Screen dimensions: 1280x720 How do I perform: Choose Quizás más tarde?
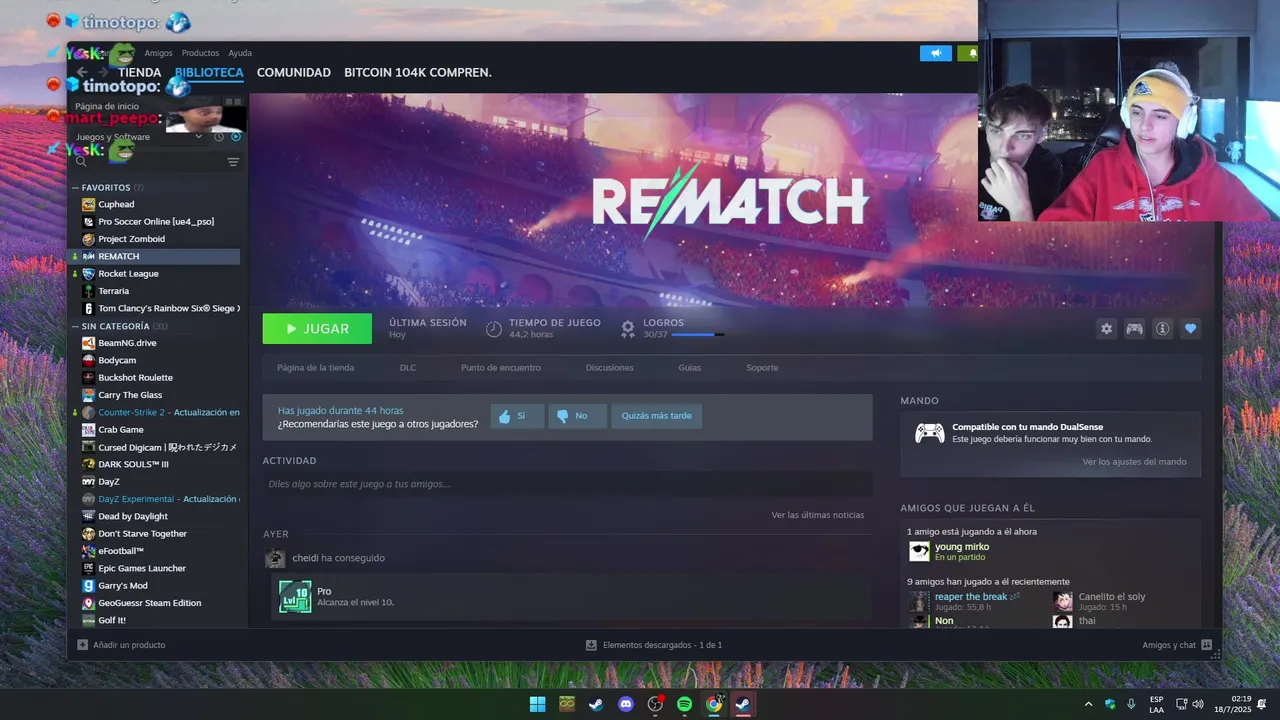pyautogui.click(x=656, y=416)
